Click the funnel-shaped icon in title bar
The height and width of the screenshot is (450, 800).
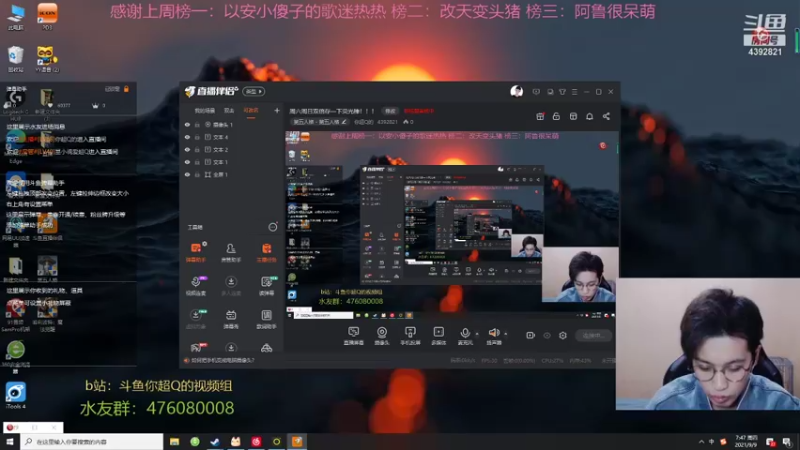562,92
